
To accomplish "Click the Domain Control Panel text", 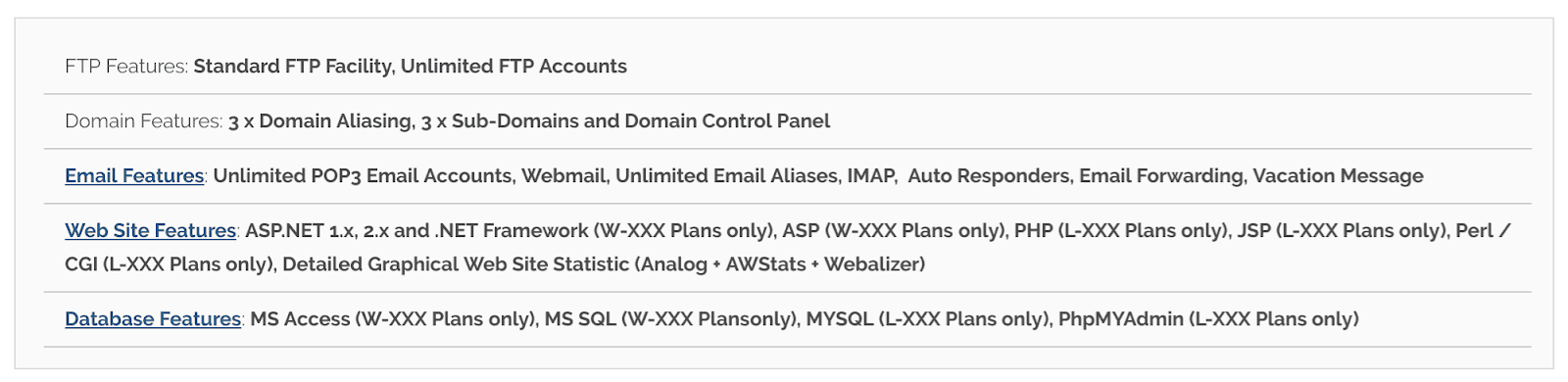I will pyautogui.click(x=727, y=121).
